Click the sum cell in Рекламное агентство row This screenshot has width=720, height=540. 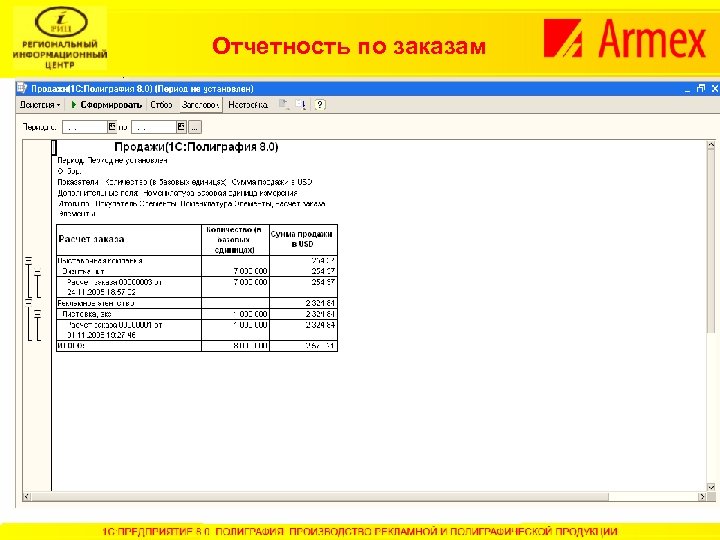(x=303, y=303)
